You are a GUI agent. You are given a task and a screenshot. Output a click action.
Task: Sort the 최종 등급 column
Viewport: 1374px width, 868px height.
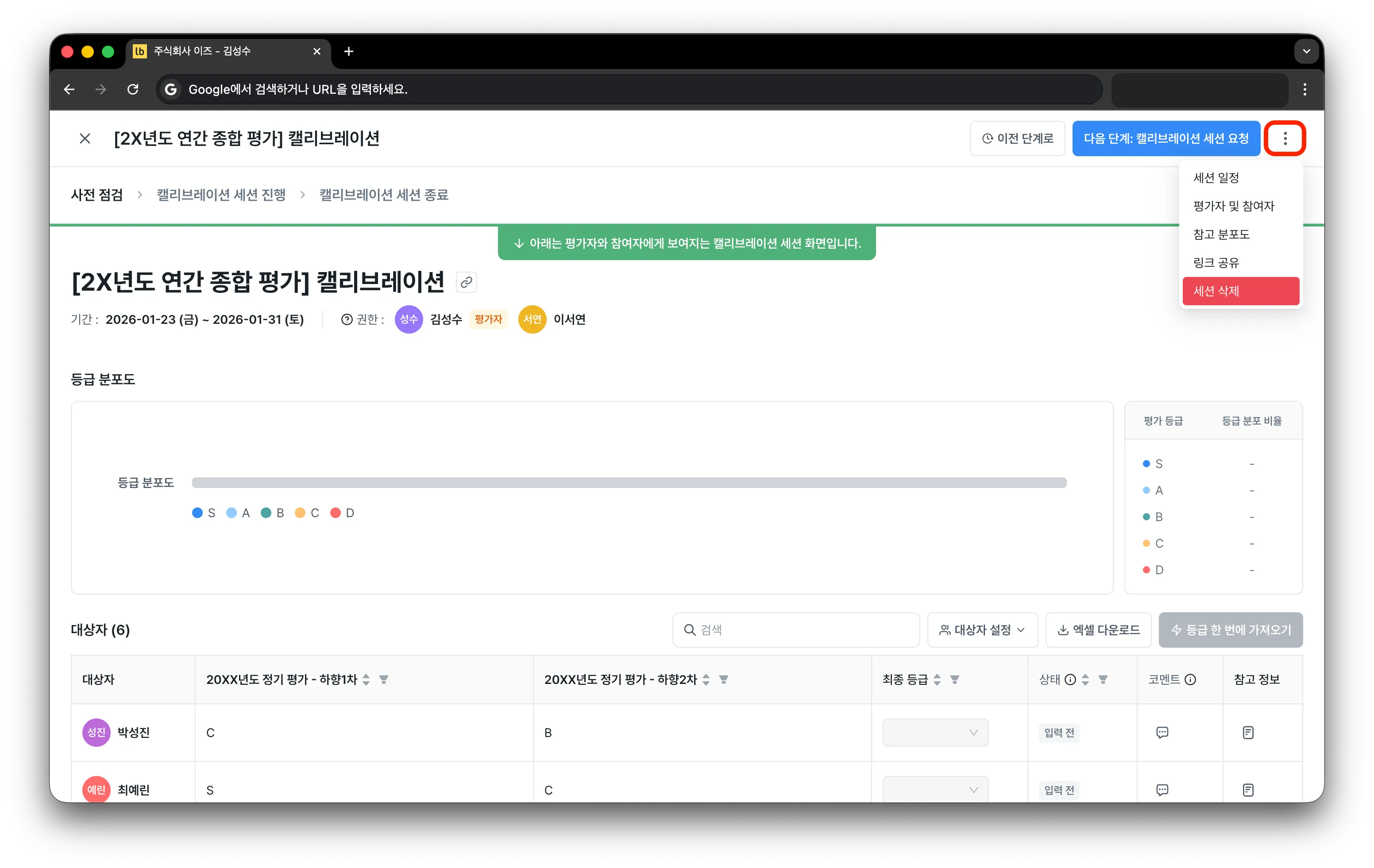click(x=937, y=679)
